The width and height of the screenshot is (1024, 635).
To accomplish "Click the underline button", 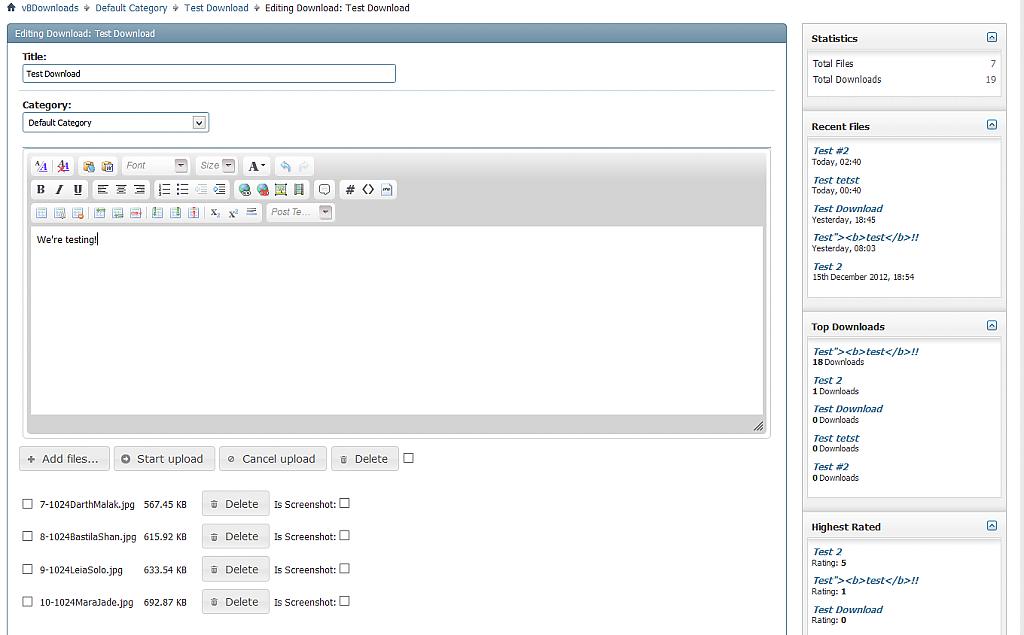I will point(78,189).
